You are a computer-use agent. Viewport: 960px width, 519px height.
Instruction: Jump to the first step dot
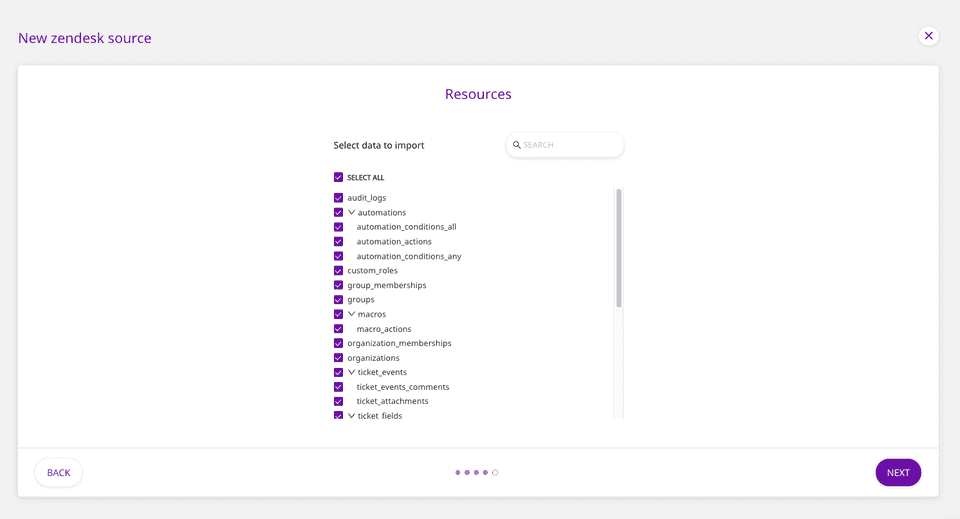(458, 472)
